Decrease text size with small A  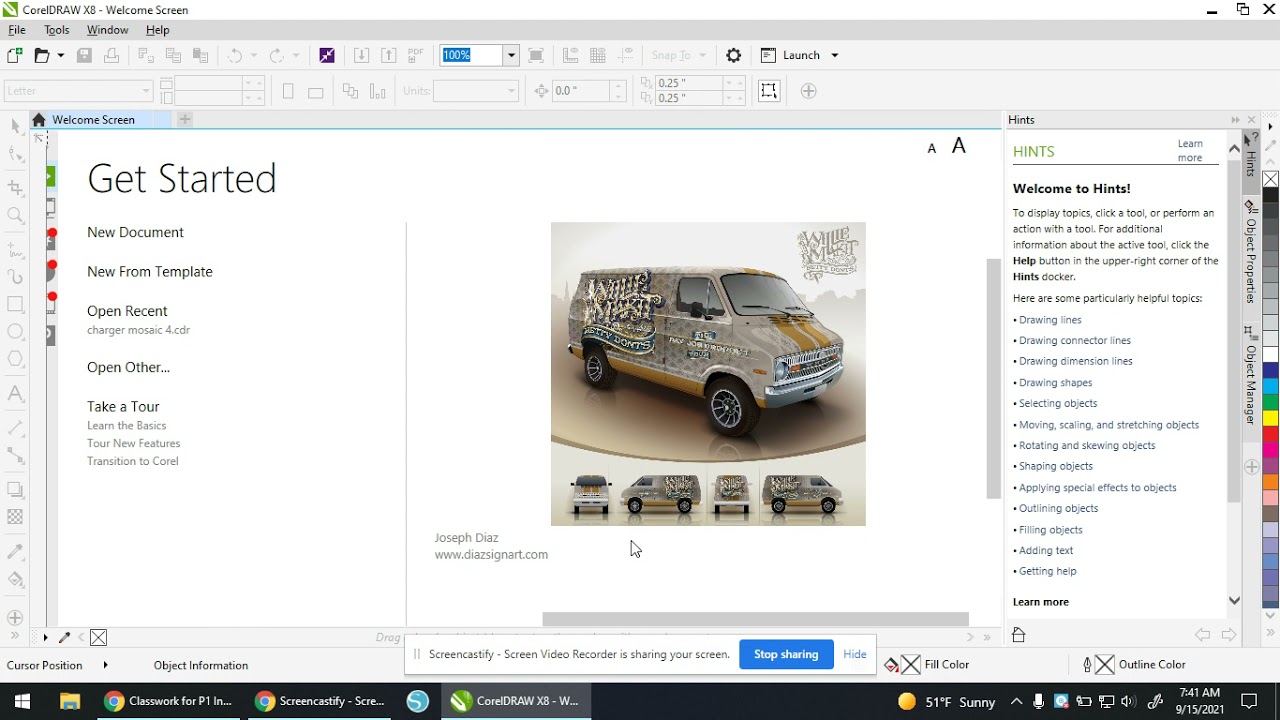(932, 148)
